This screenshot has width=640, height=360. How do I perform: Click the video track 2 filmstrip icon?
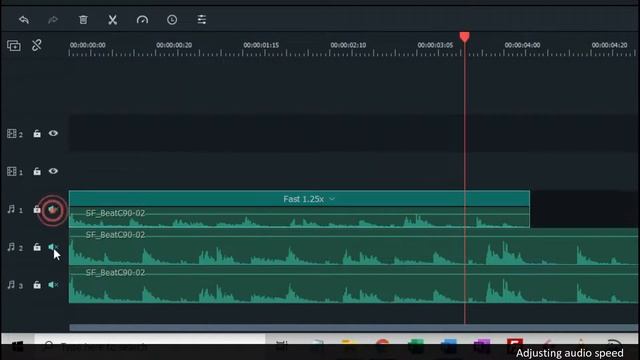[12, 133]
